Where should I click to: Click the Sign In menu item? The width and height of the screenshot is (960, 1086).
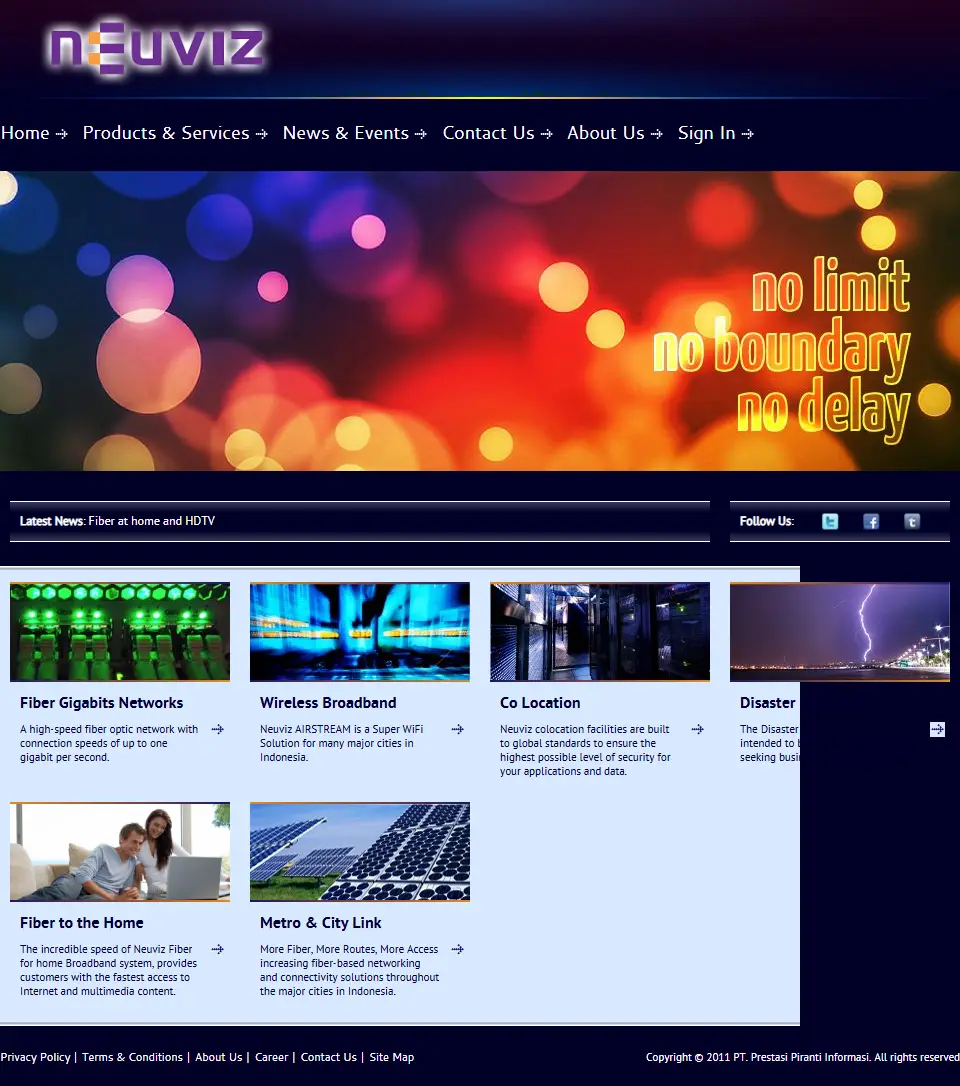(715, 133)
